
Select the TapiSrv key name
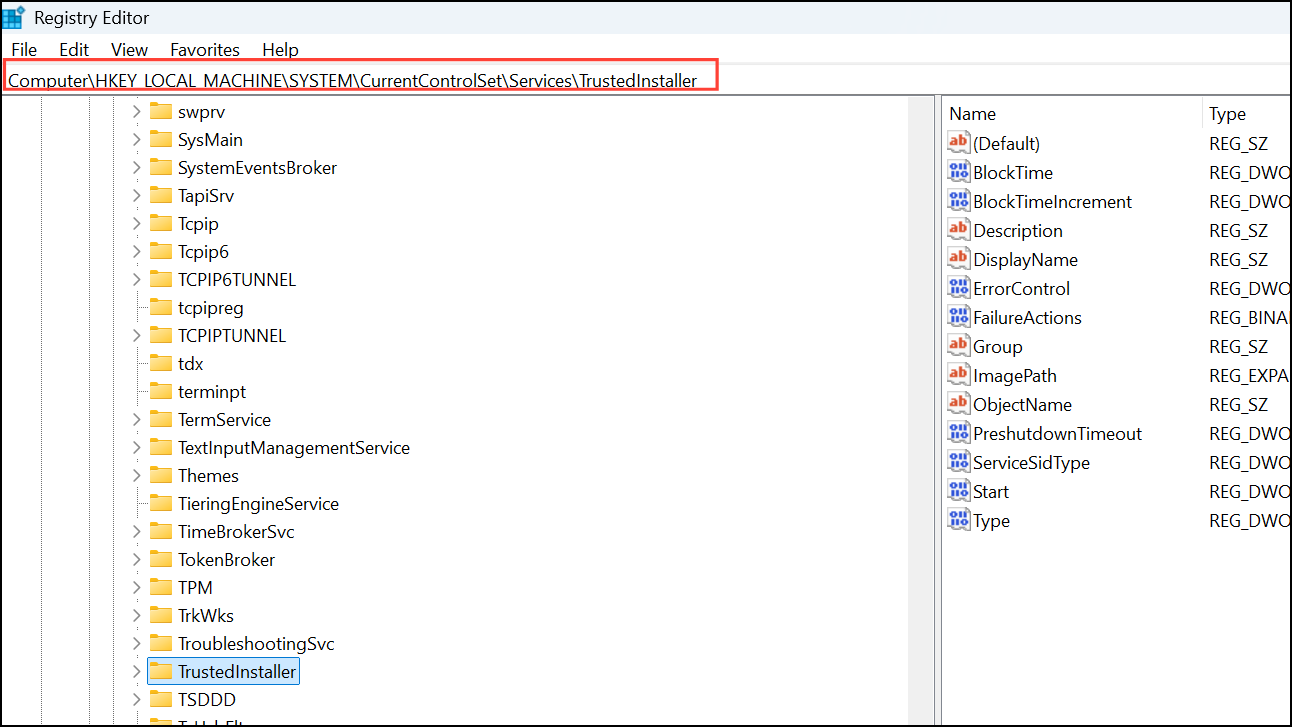point(206,196)
